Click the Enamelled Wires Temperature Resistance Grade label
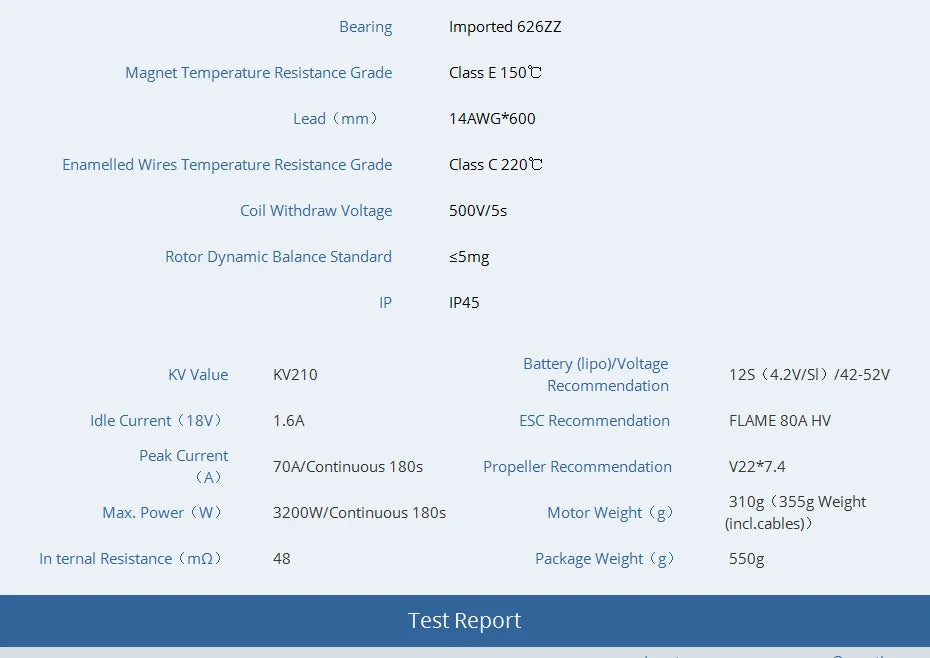This screenshot has height=658, width=930. tap(227, 164)
